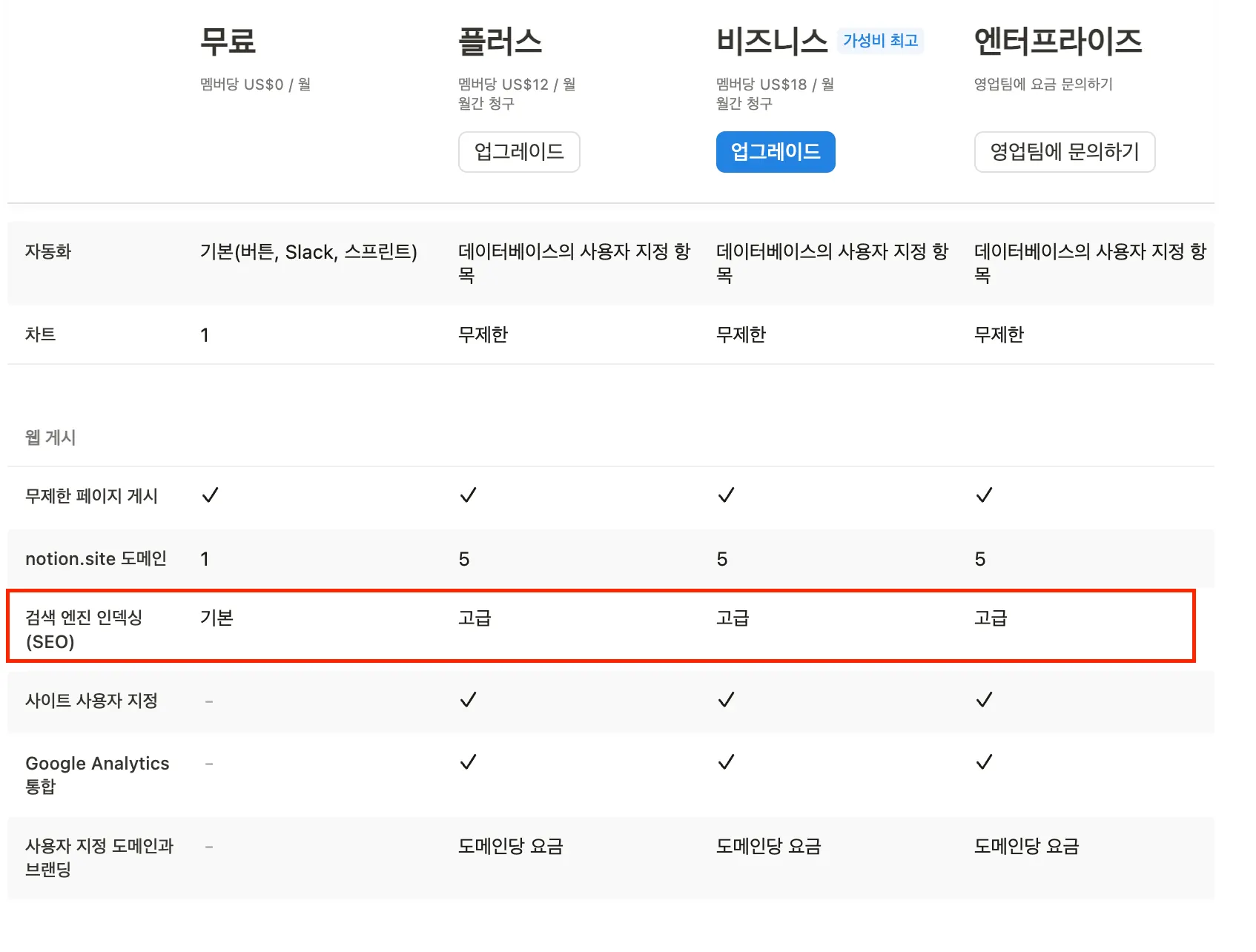1256x952 pixels.
Task: Click the 검색 엔진 인덱싱 (SEO) row label
Action: click(x=83, y=629)
